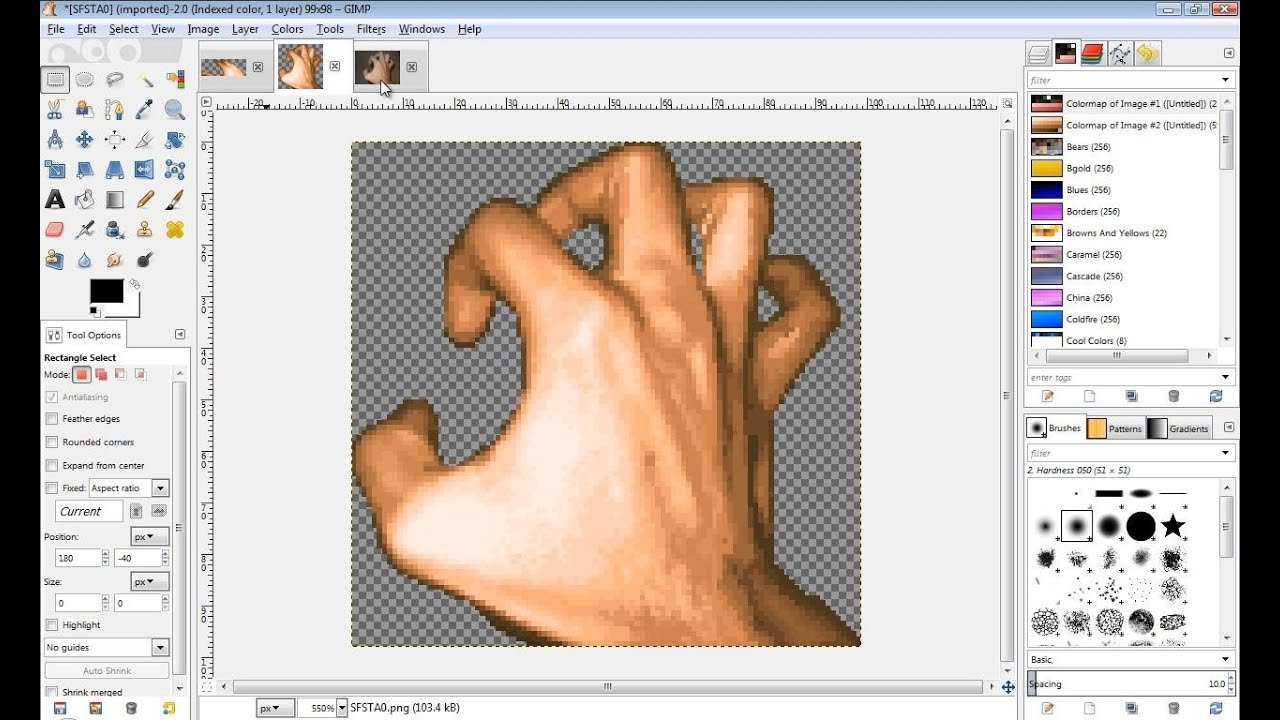
Task: Select the Coldfire palette
Action: click(1124, 319)
